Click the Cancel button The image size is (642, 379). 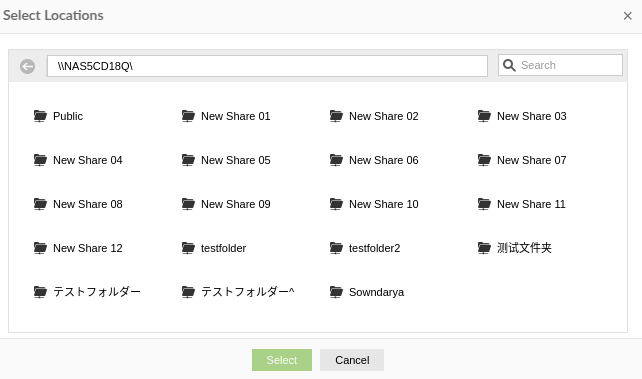[352, 360]
